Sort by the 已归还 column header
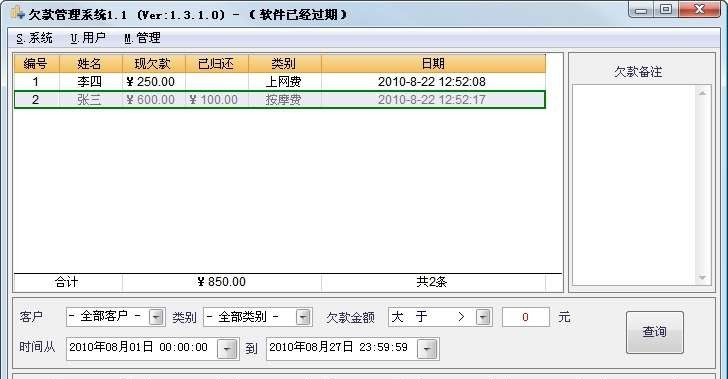This screenshot has width=728, height=379. [217, 64]
